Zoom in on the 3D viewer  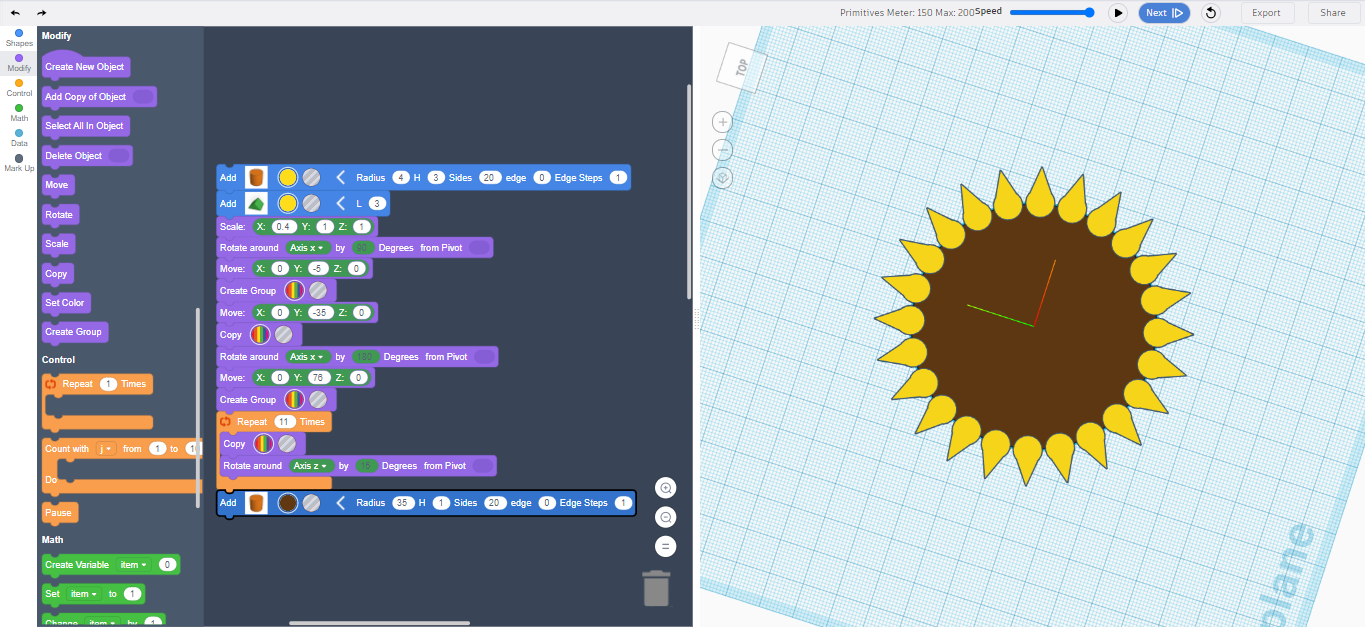pyautogui.click(x=722, y=122)
